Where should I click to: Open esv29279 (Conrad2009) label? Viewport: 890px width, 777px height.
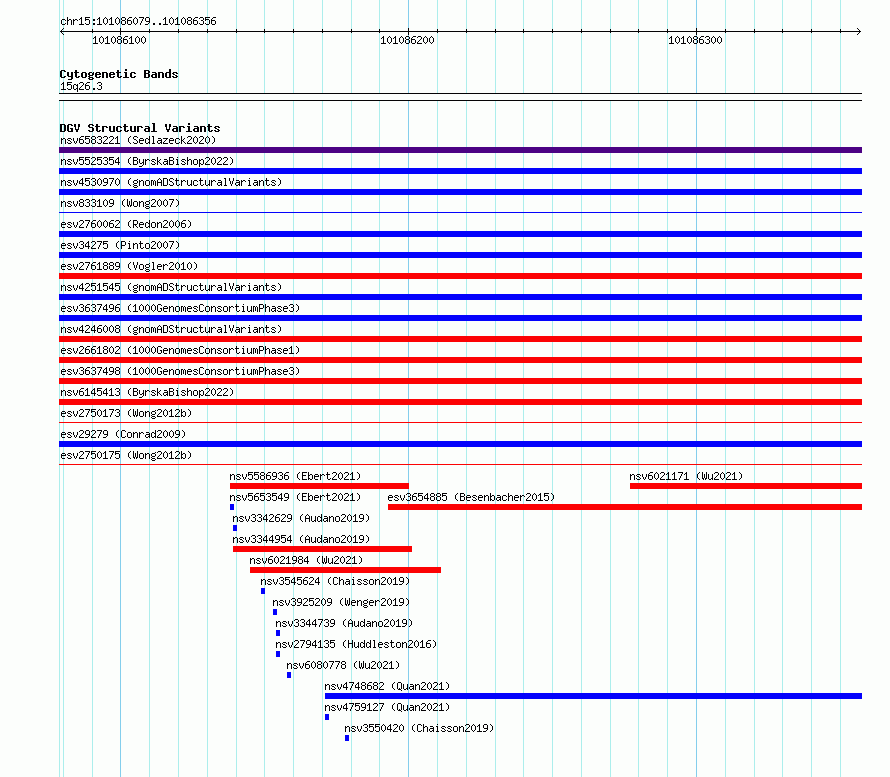[123, 434]
